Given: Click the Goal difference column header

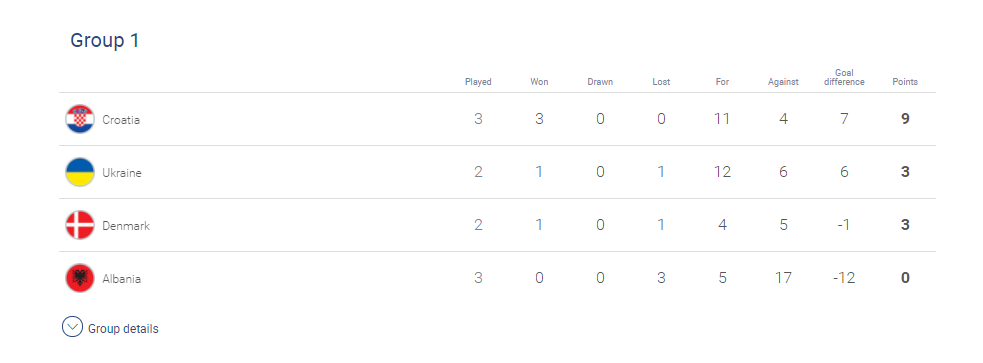Looking at the screenshot, I should (x=844, y=77).
